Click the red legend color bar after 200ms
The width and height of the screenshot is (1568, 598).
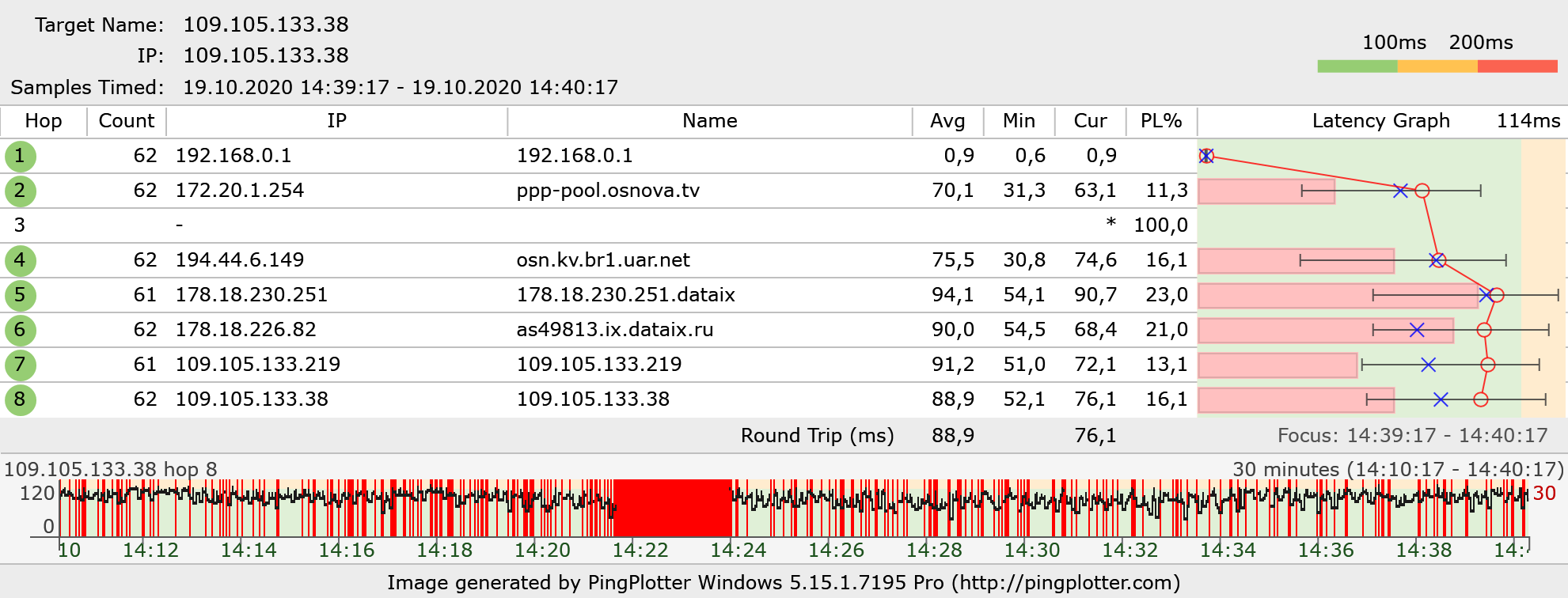click(x=1517, y=66)
